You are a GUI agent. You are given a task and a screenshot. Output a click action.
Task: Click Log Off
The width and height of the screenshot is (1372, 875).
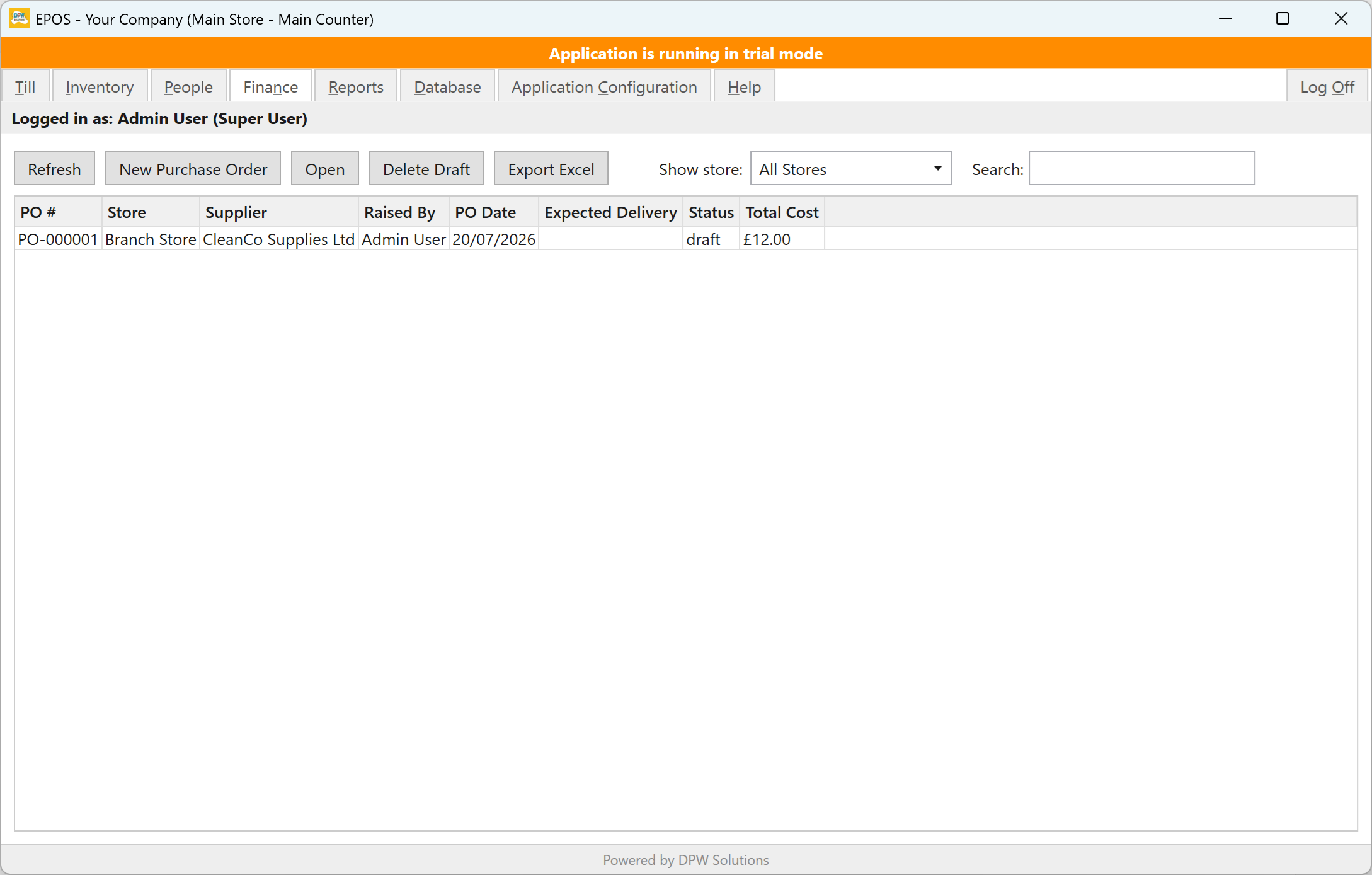(1327, 86)
